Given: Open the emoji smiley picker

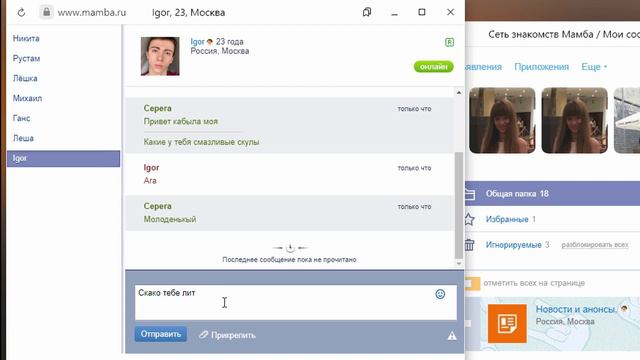Looking at the screenshot, I should point(440,294).
